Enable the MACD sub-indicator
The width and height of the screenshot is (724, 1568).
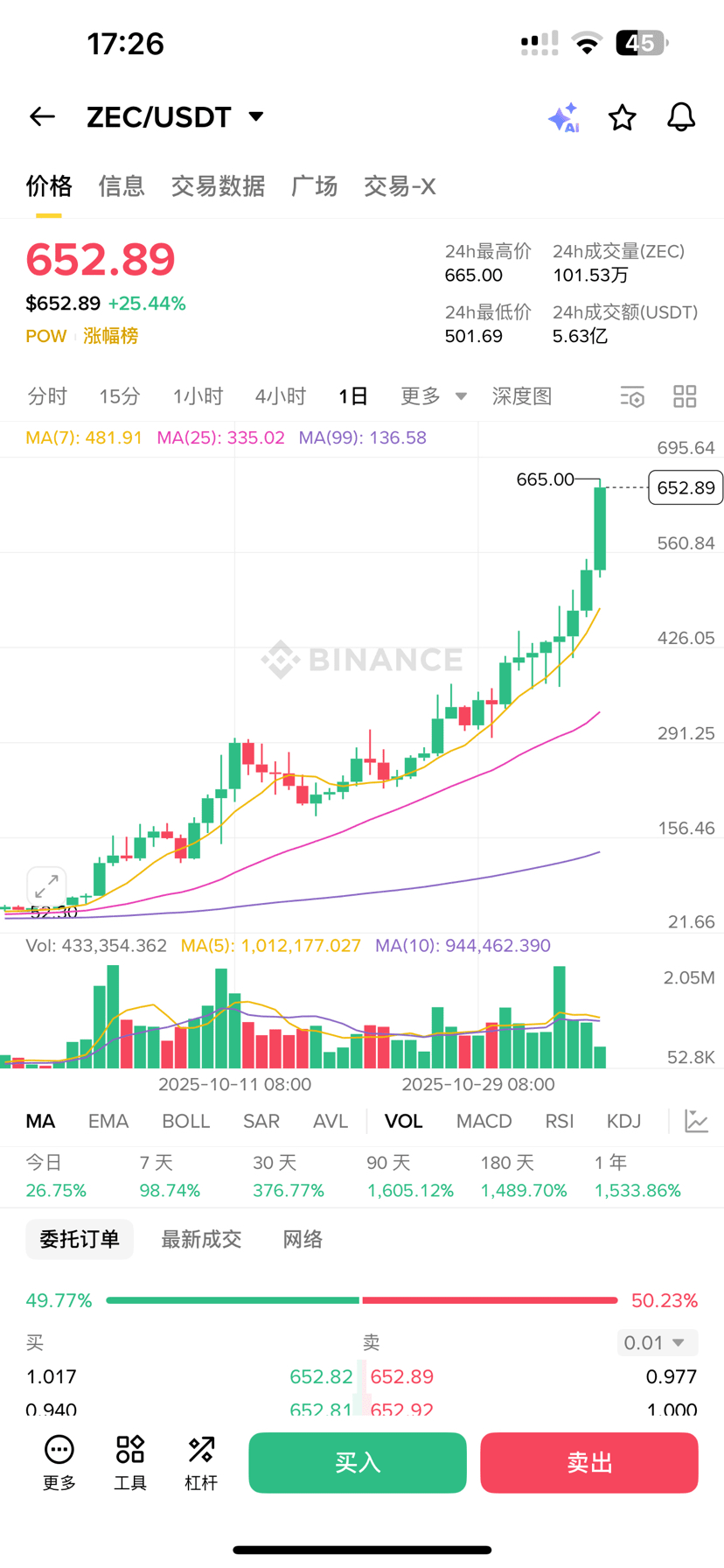click(x=484, y=1121)
